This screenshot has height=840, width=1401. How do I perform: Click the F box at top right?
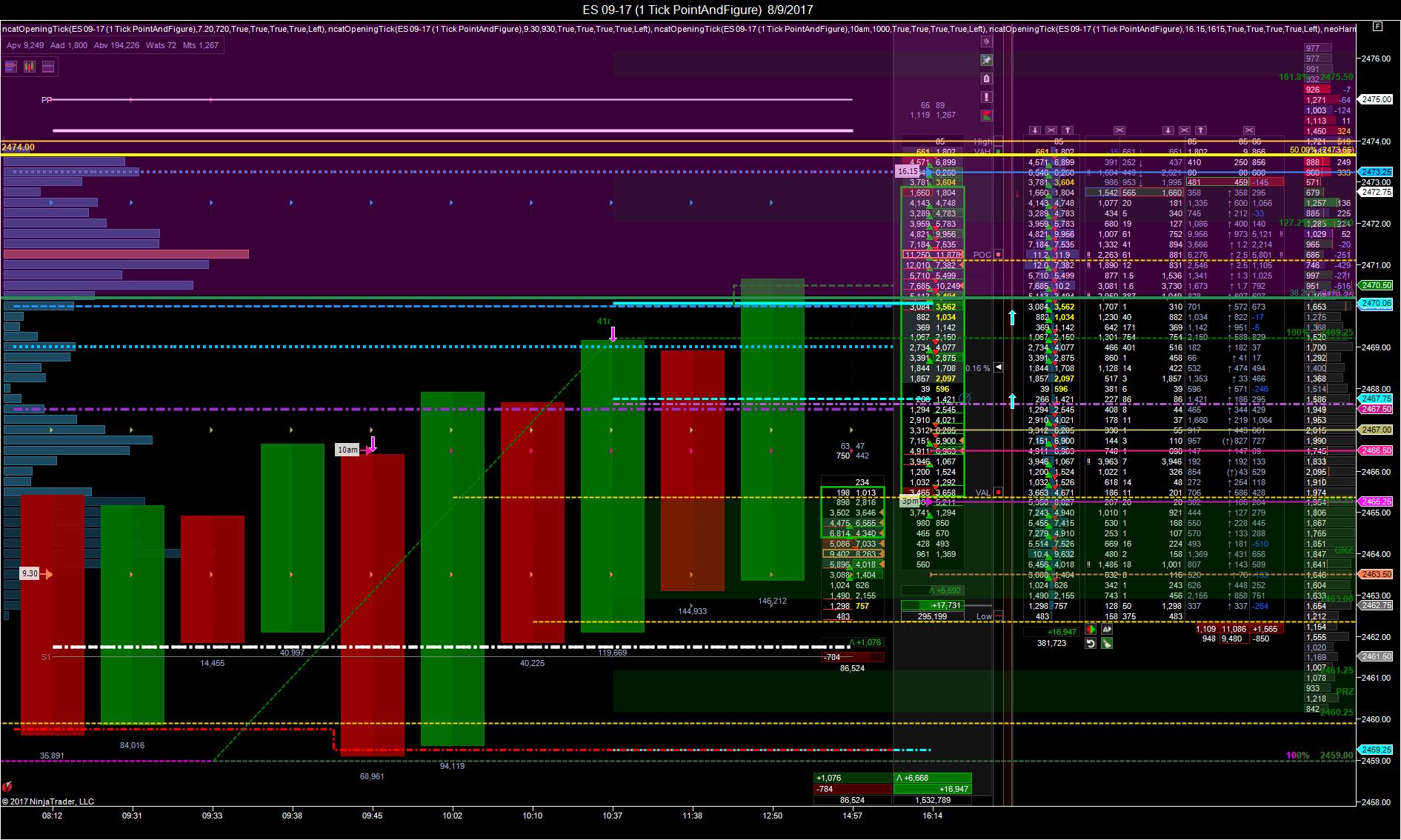click(x=1377, y=26)
